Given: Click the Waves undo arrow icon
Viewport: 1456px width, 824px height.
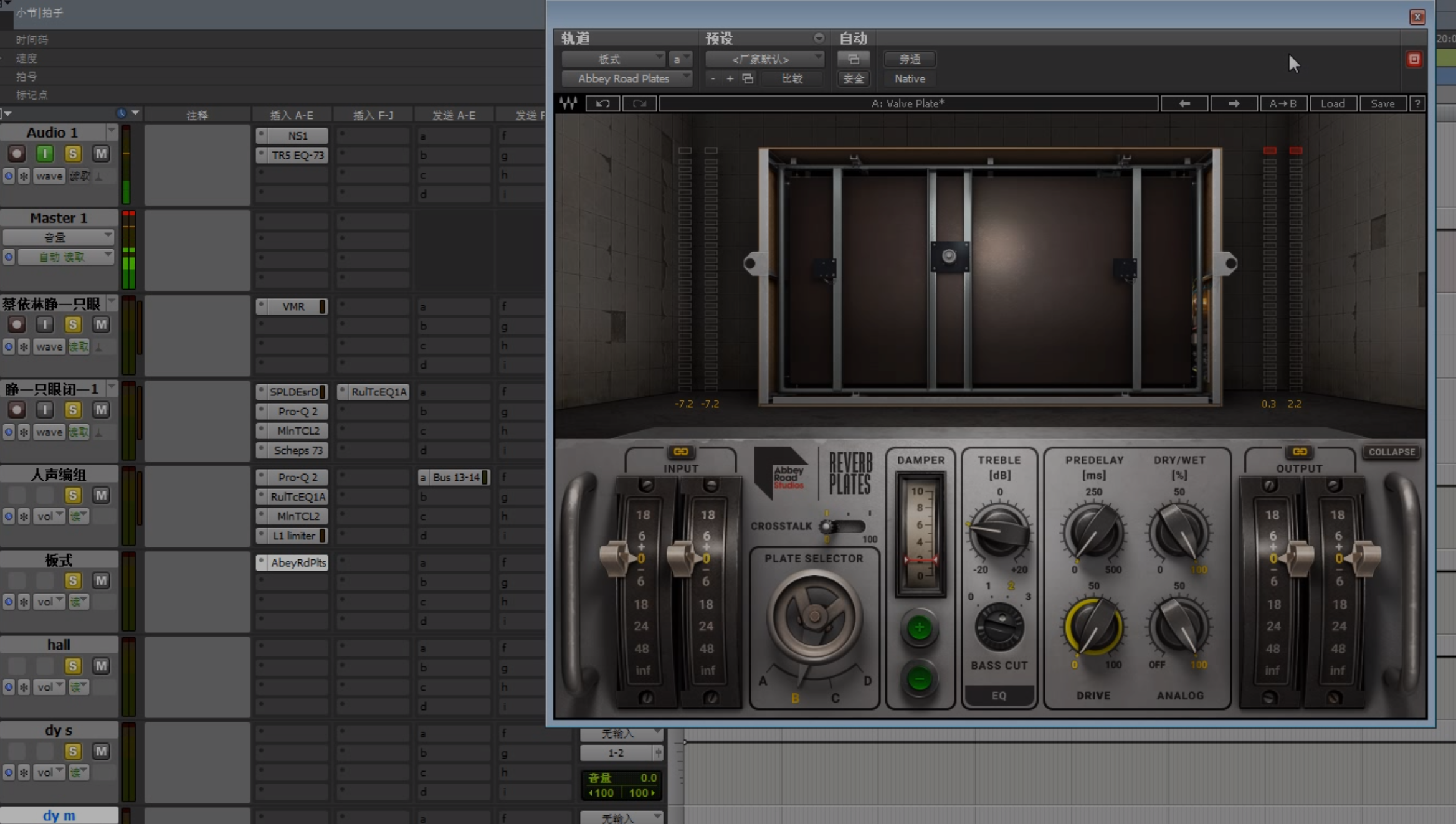Looking at the screenshot, I should 602,103.
